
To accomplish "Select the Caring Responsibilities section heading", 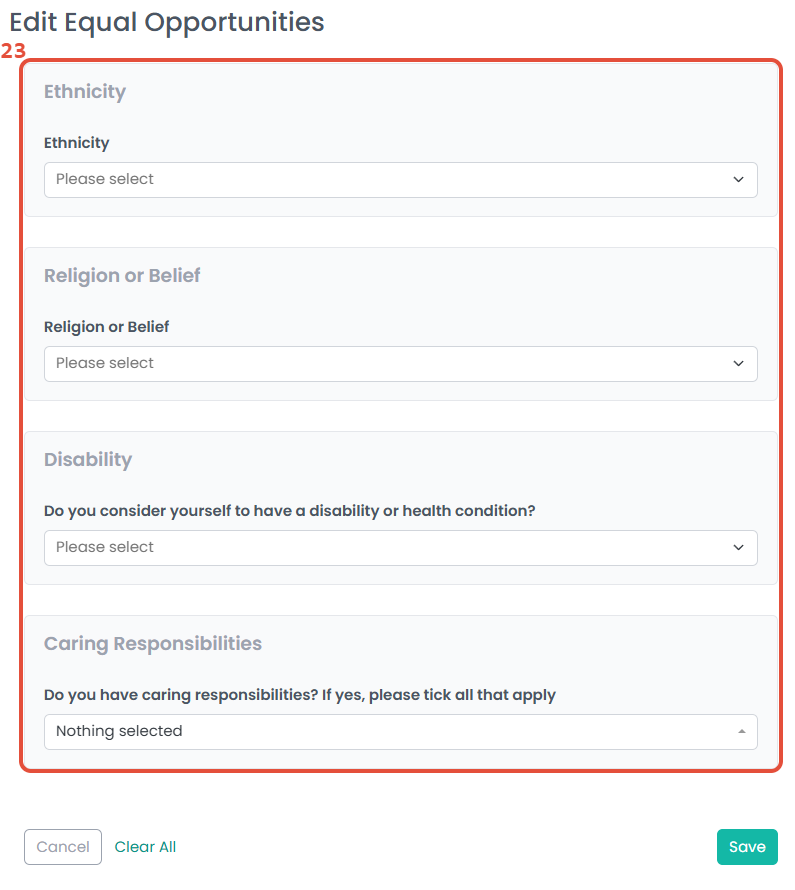I will [153, 643].
